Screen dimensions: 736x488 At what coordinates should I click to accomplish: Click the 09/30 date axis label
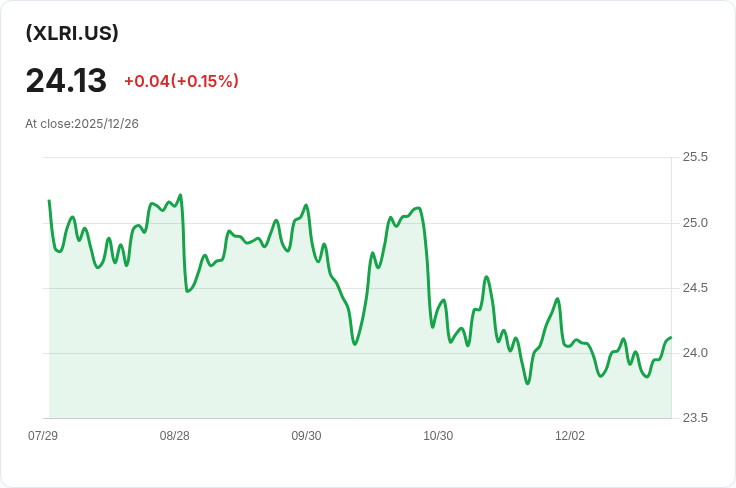(x=306, y=436)
